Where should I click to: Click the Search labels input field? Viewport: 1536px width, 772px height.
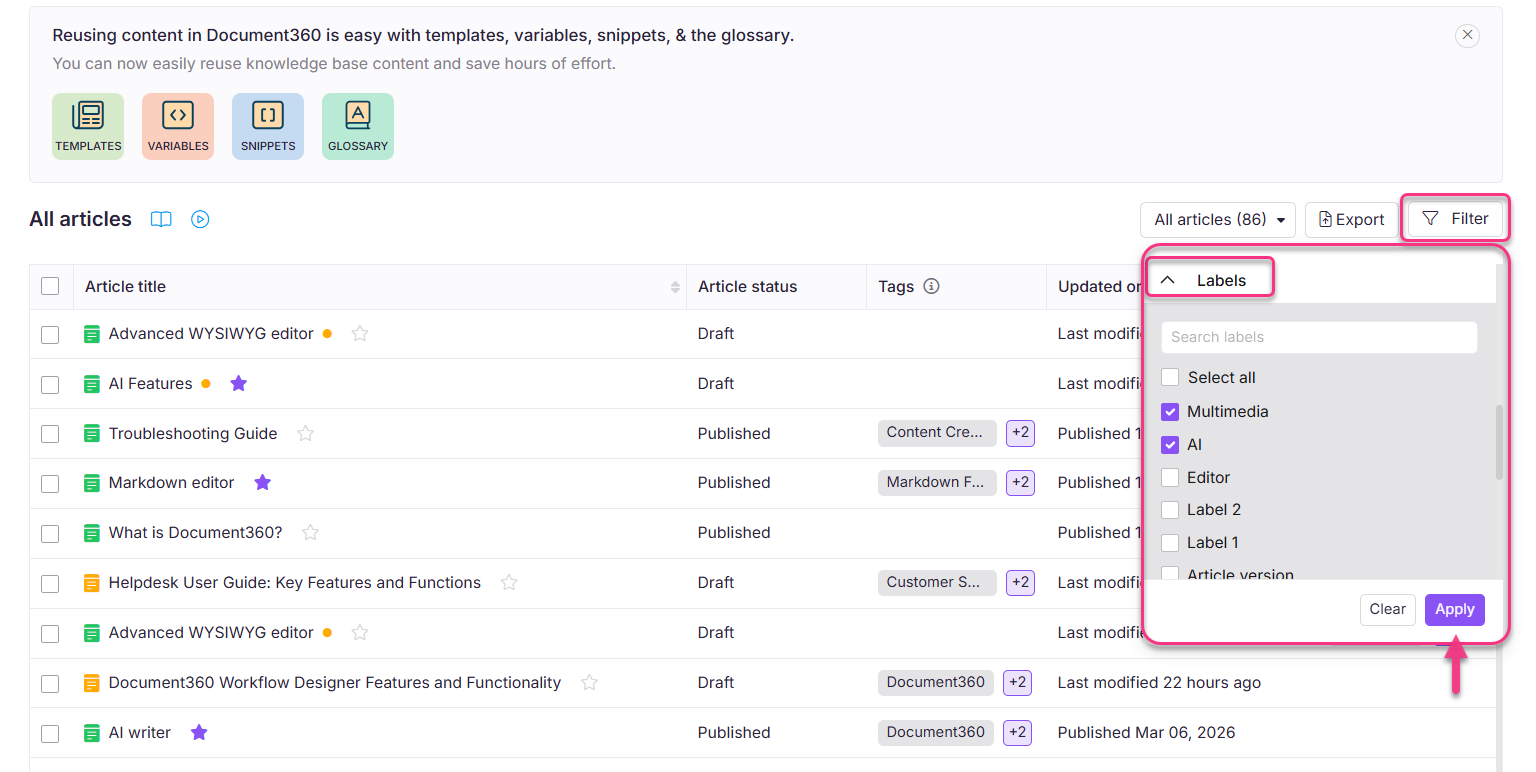[x=1318, y=337]
